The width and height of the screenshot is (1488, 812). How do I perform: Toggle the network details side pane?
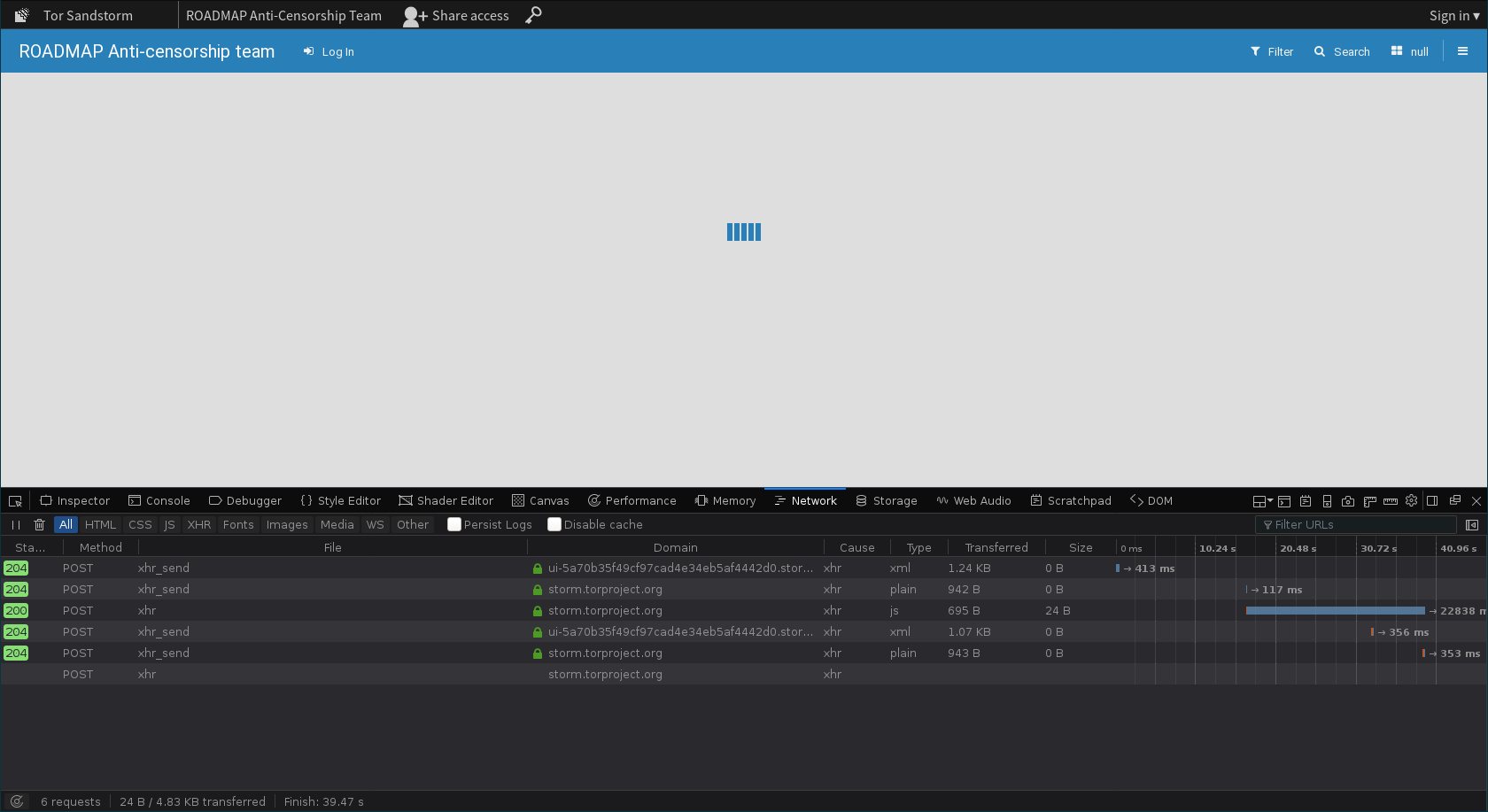coord(1472,525)
